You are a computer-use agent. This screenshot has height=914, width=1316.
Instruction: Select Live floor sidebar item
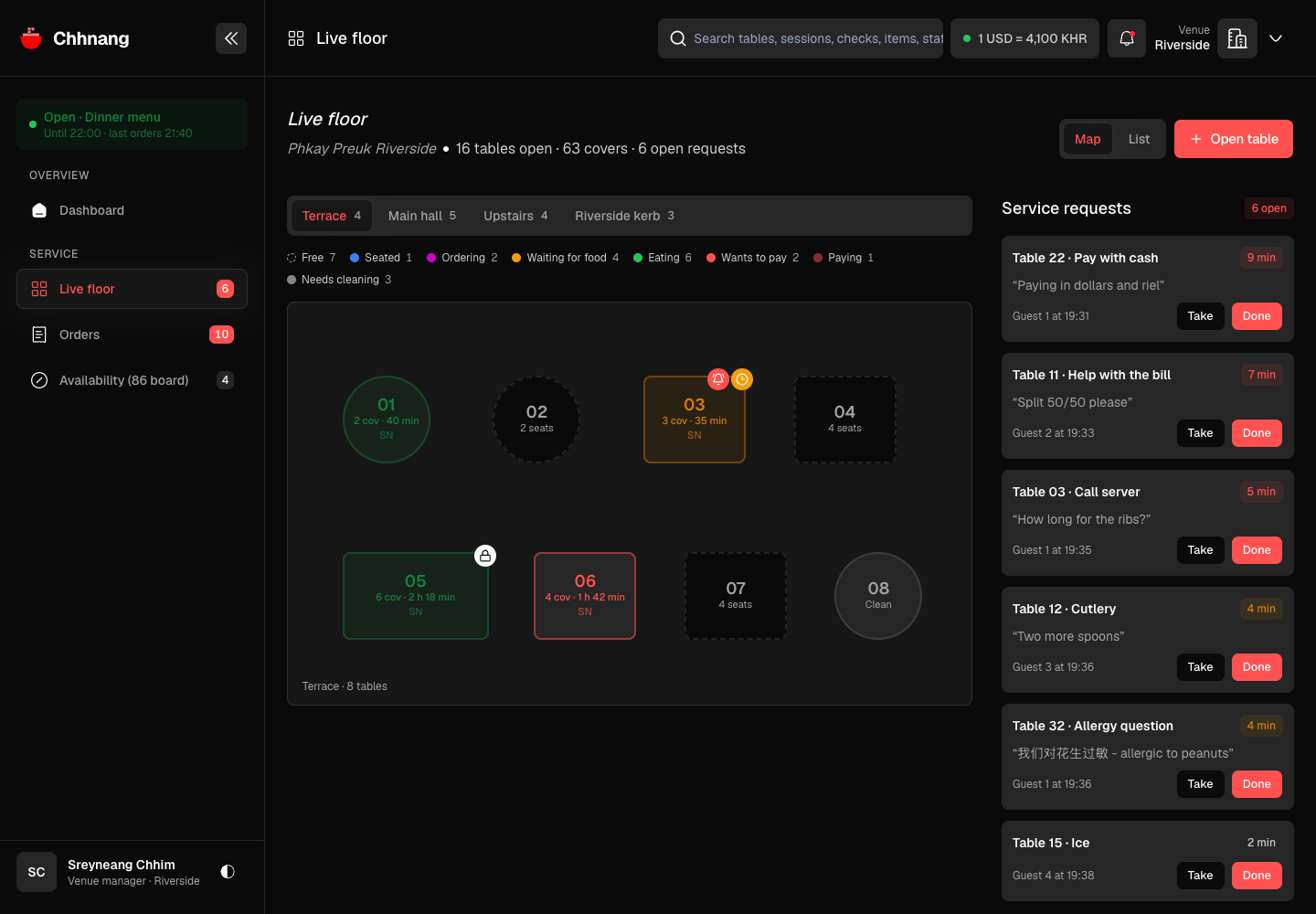click(x=132, y=289)
